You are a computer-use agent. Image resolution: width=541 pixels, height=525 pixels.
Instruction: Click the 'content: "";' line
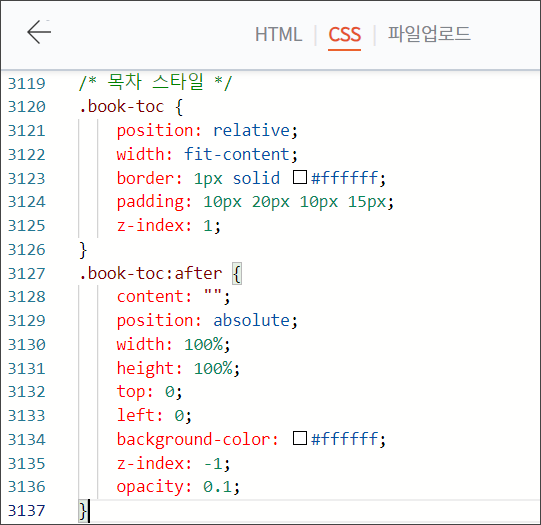(173, 297)
